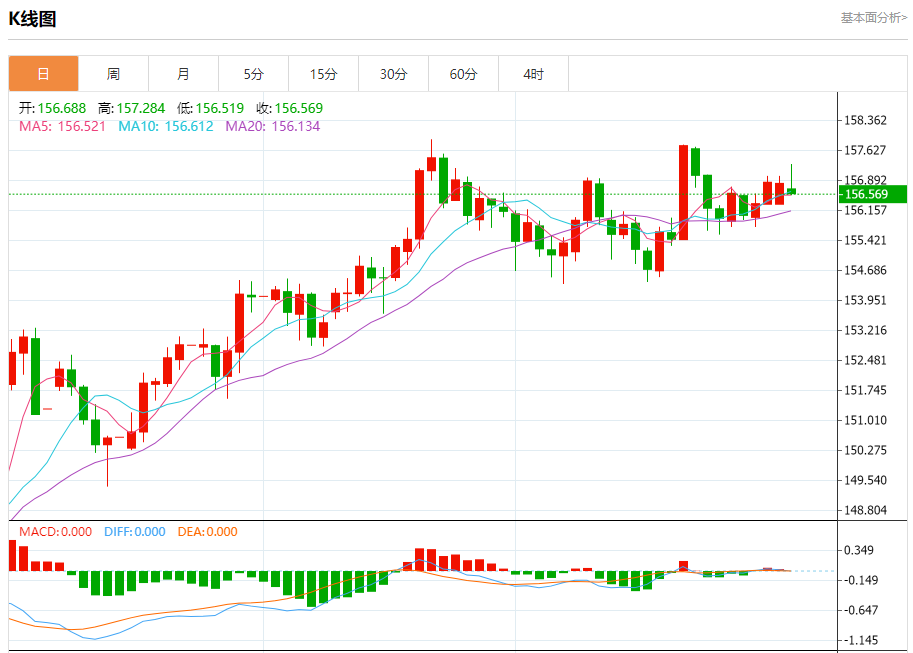Click the 148.804 price axis label
Image resolution: width=913 pixels, height=653 pixels.
865,510
